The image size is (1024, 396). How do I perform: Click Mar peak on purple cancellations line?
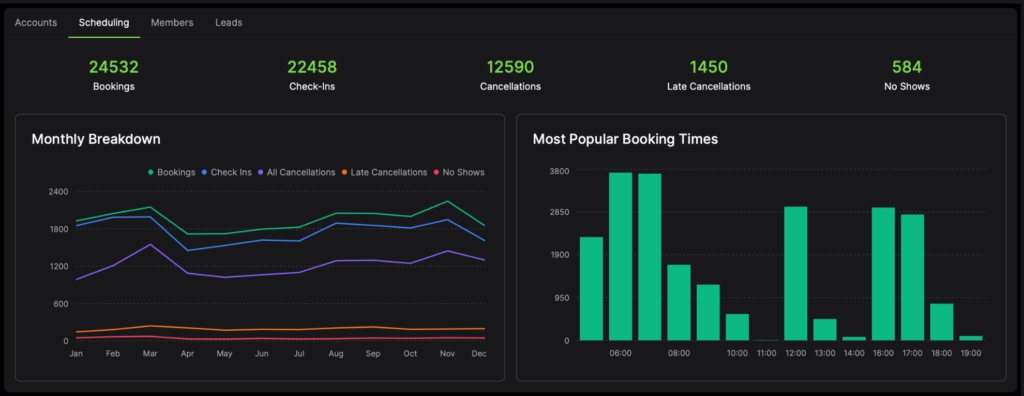(150, 244)
